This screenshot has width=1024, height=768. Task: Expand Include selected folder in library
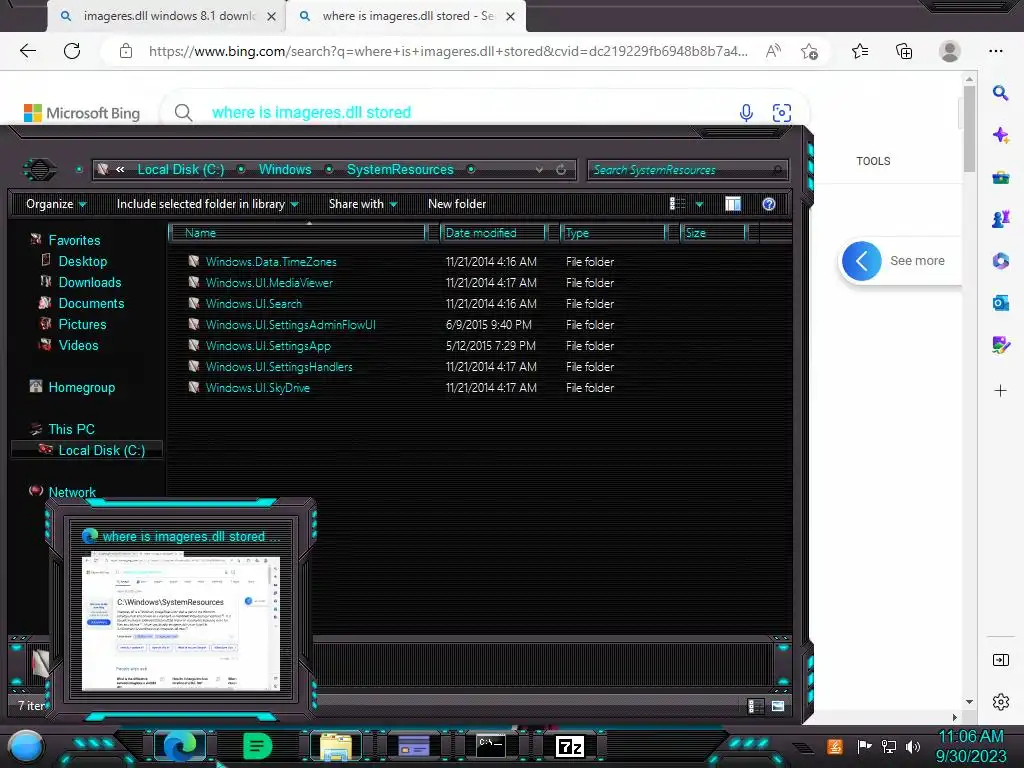tap(208, 204)
